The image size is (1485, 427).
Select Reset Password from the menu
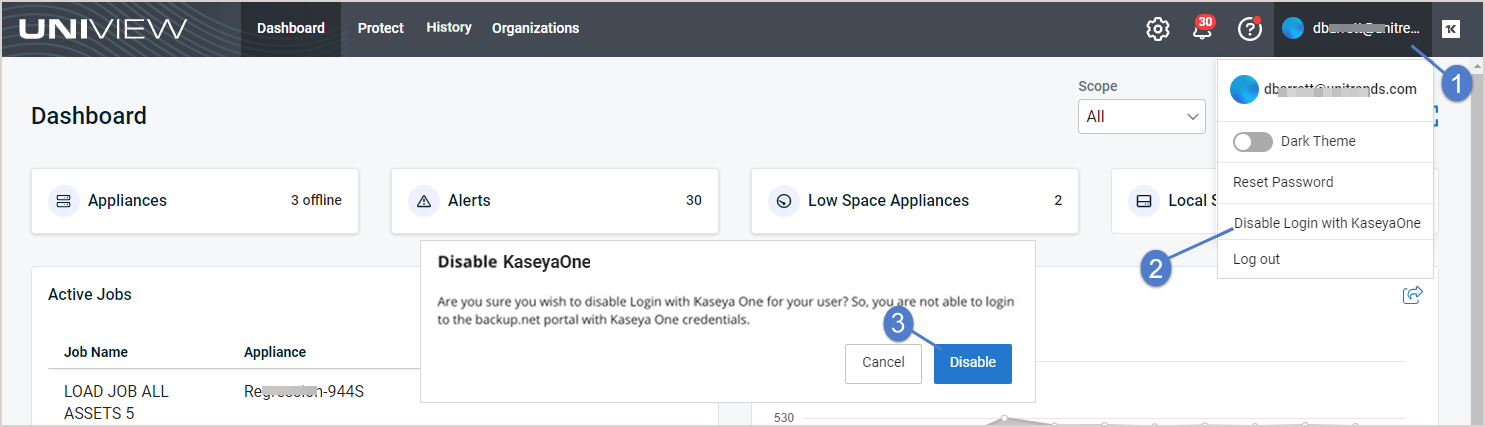(x=1325, y=182)
